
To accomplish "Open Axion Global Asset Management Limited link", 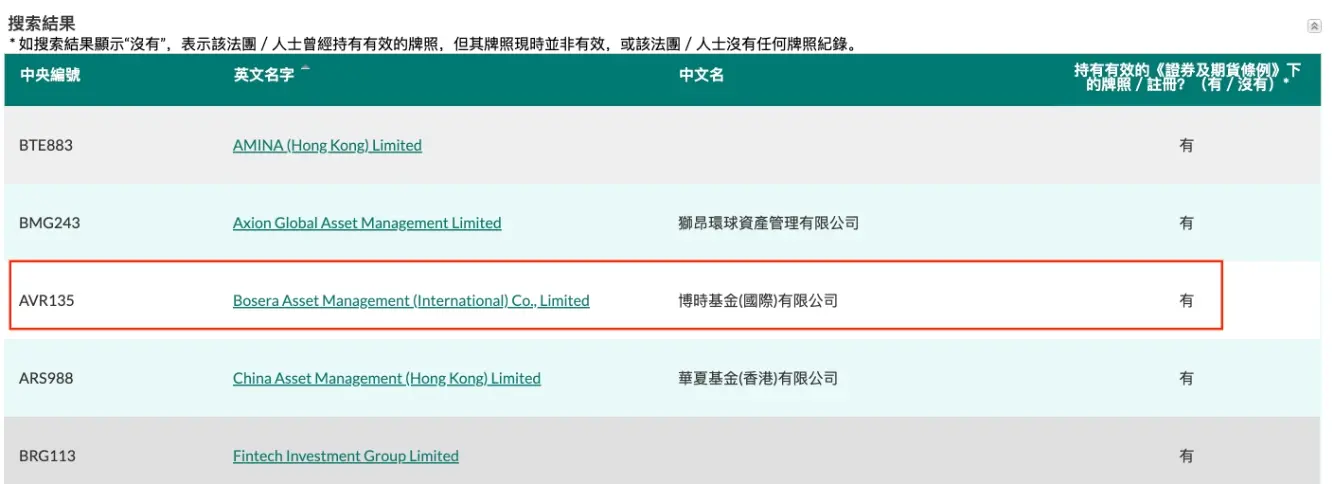I will pos(367,223).
